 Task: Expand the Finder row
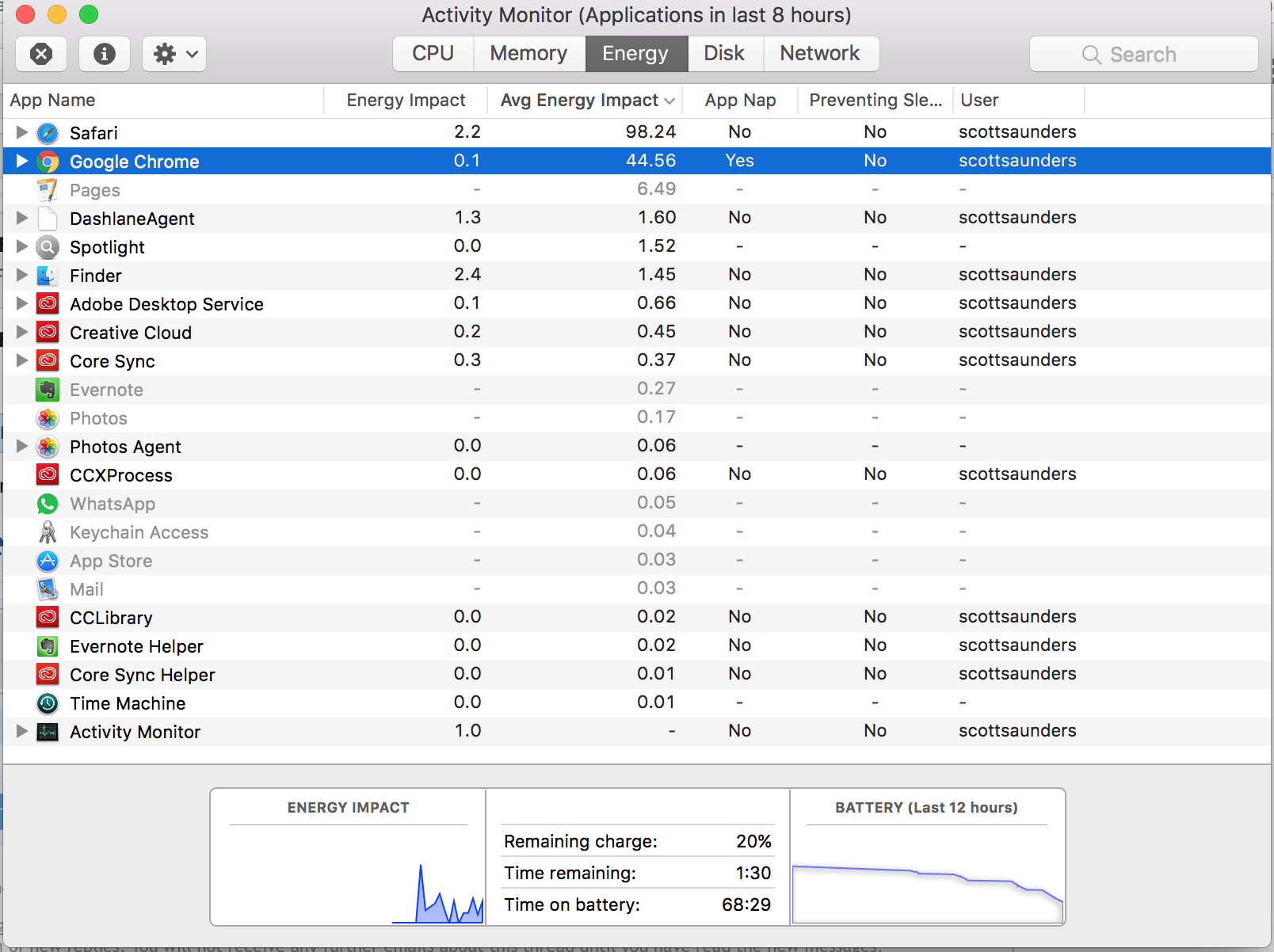(22, 275)
